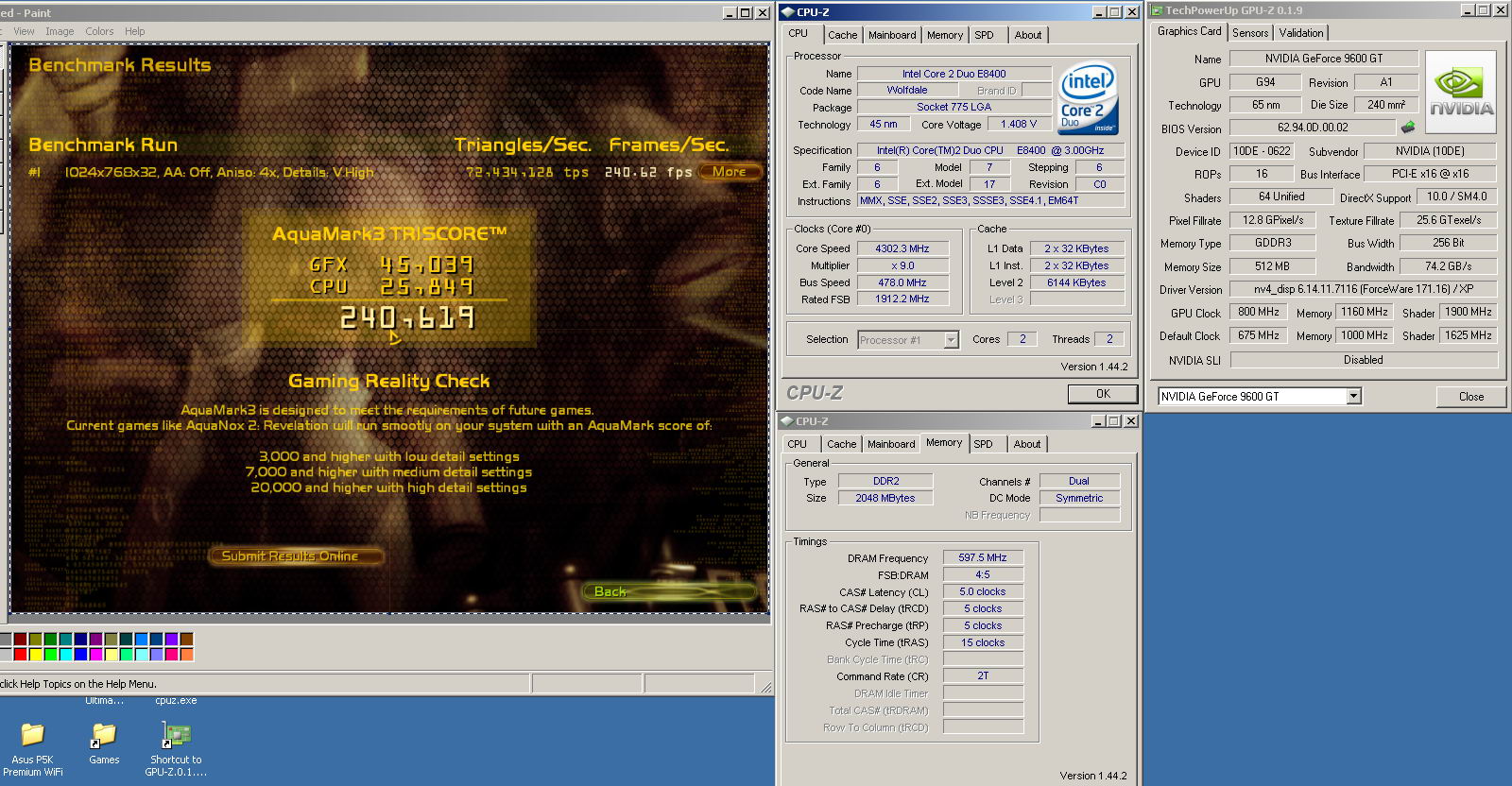This screenshot has height=786, width=1512.
Task: Open the Games folder shortcut on desktop
Action: [103, 734]
